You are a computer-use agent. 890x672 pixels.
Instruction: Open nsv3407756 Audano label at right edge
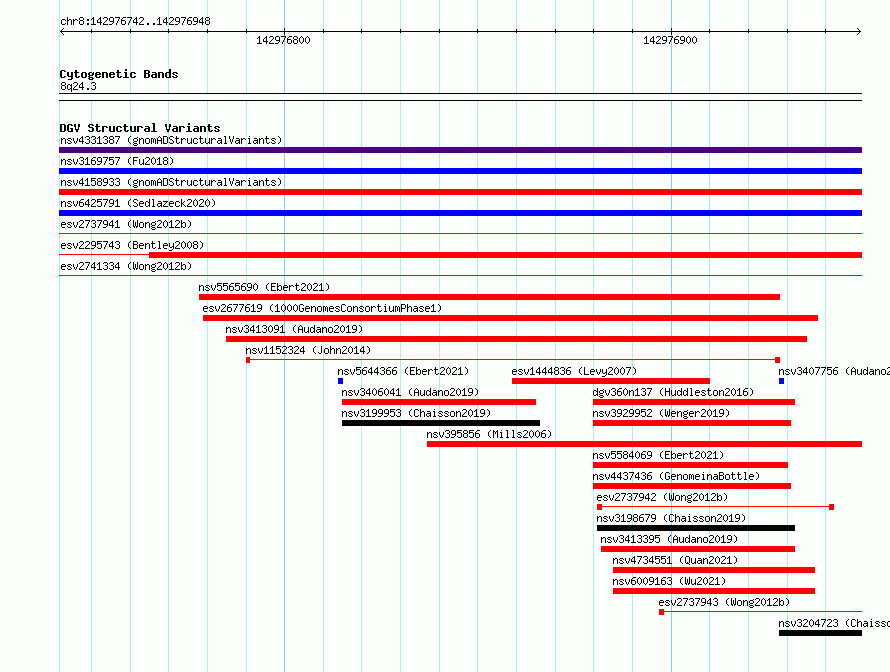click(x=834, y=371)
